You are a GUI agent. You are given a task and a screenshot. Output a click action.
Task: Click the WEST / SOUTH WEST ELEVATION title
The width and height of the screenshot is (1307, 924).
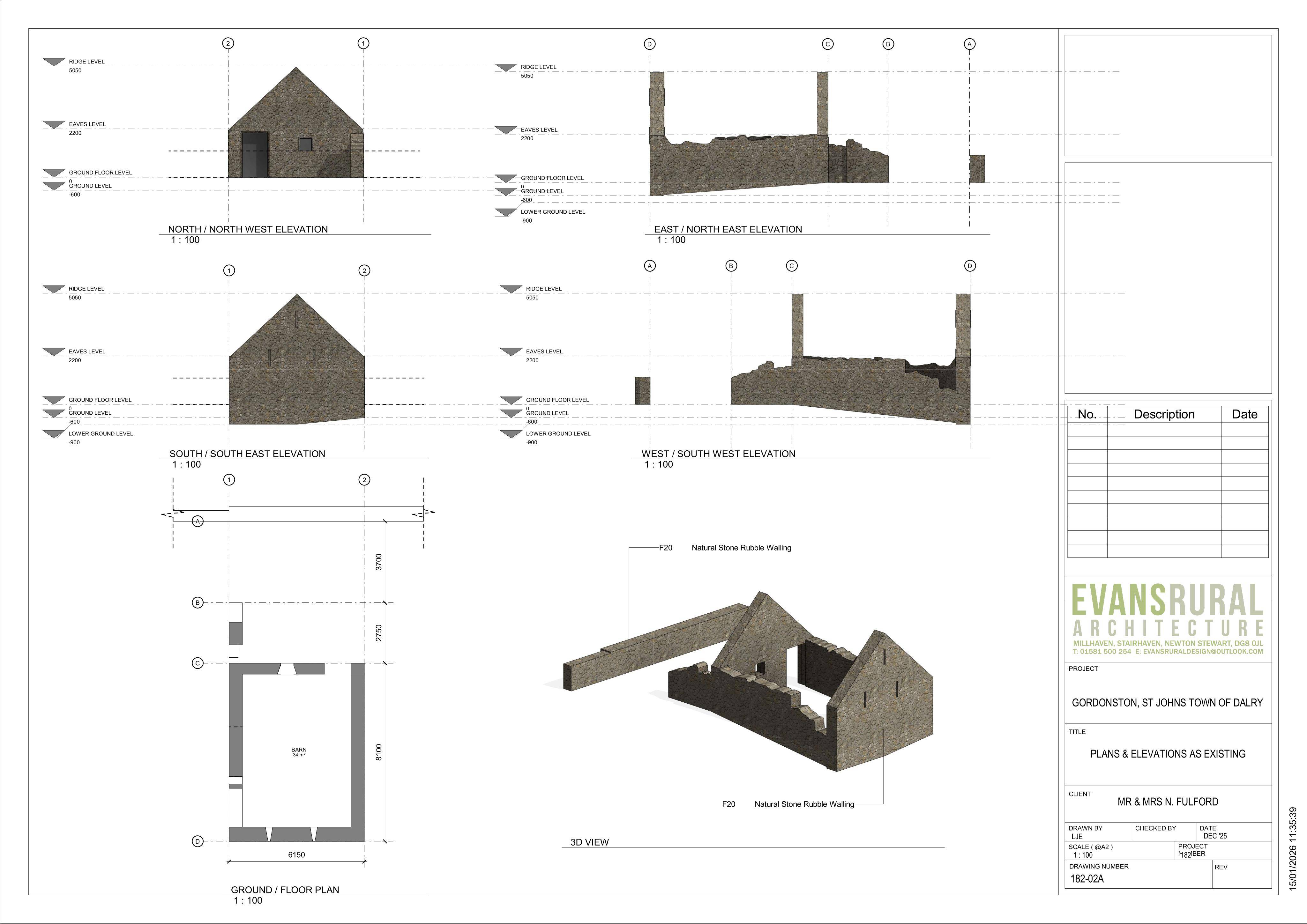click(718, 454)
